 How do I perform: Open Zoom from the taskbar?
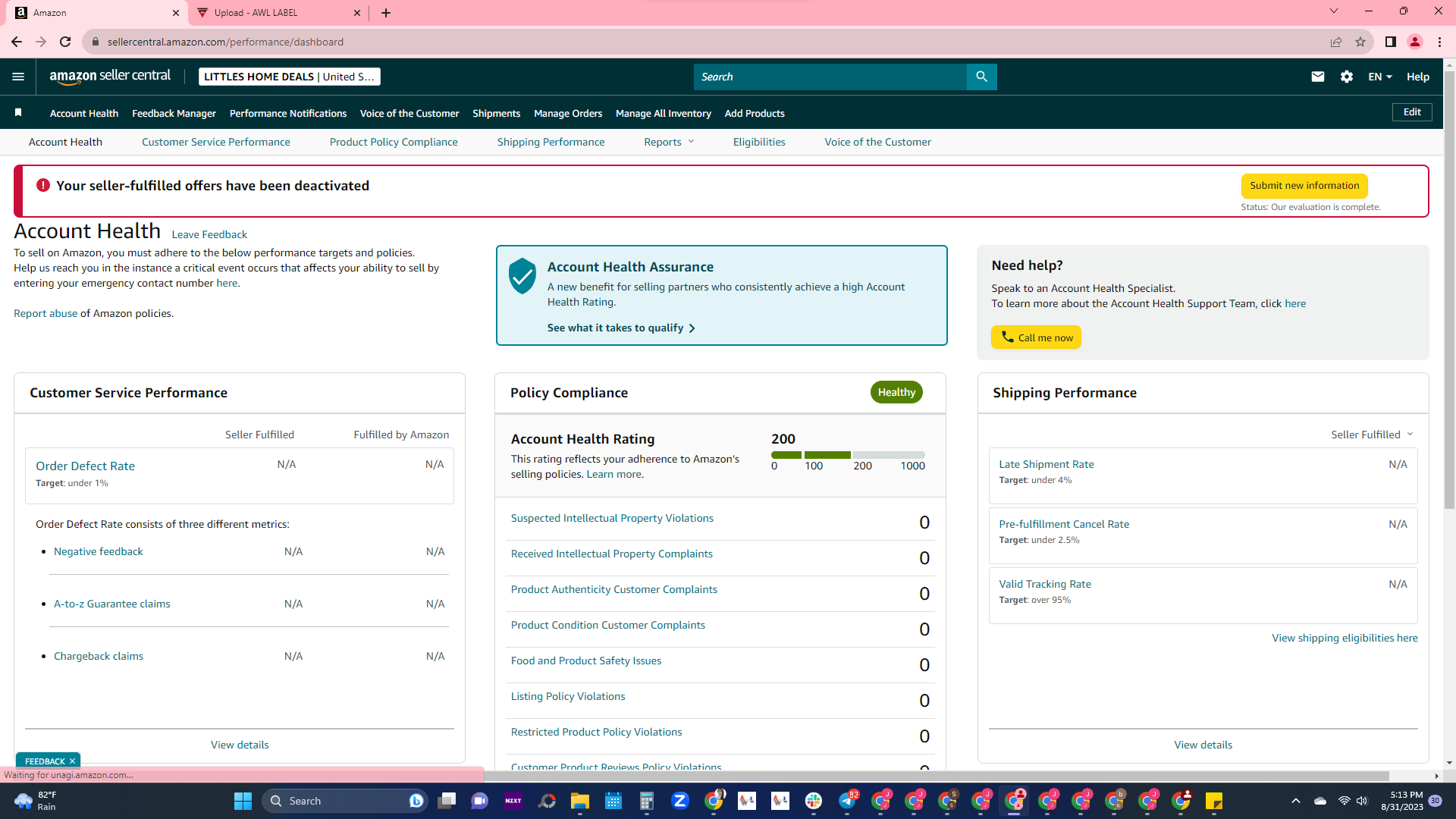(x=680, y=801)
